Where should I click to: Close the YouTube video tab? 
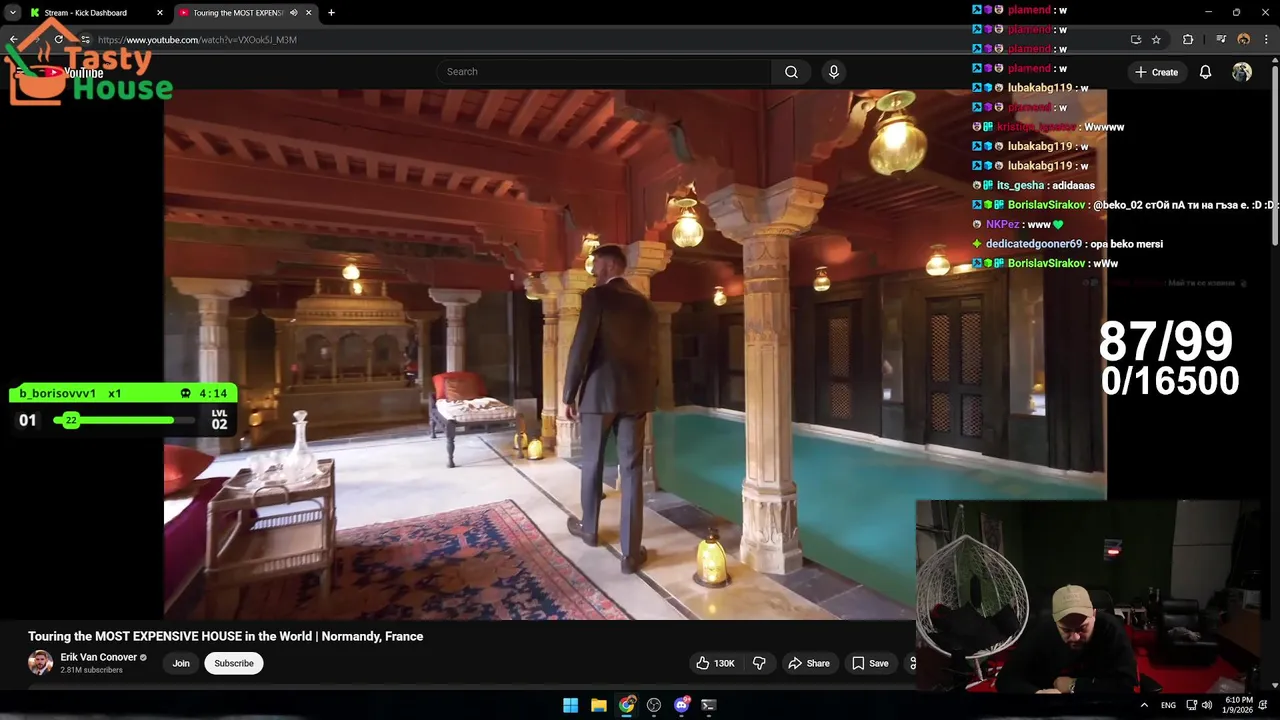(x=308, y=13)
